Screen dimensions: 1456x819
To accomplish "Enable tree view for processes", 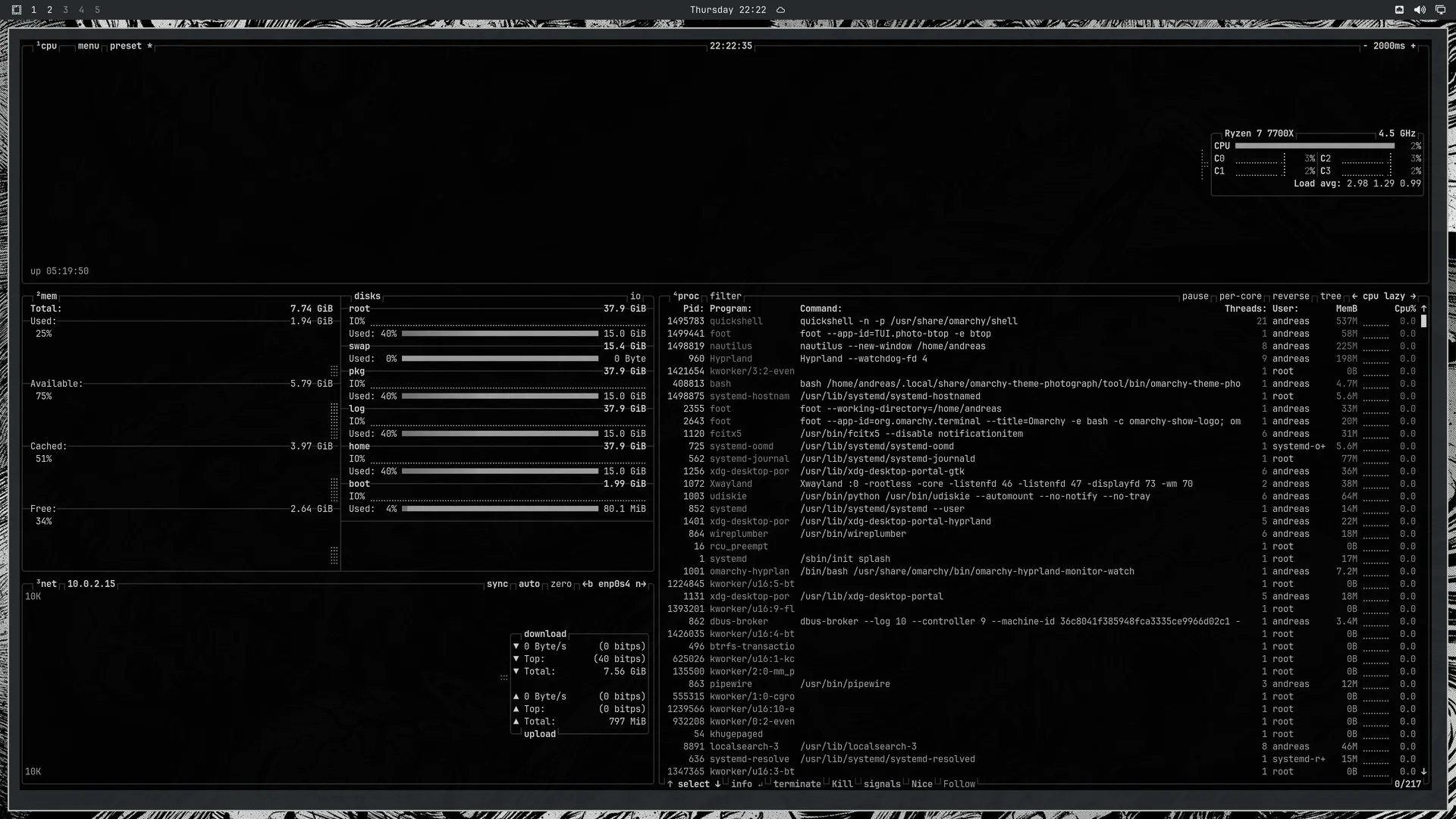I will click(1331, 297).
